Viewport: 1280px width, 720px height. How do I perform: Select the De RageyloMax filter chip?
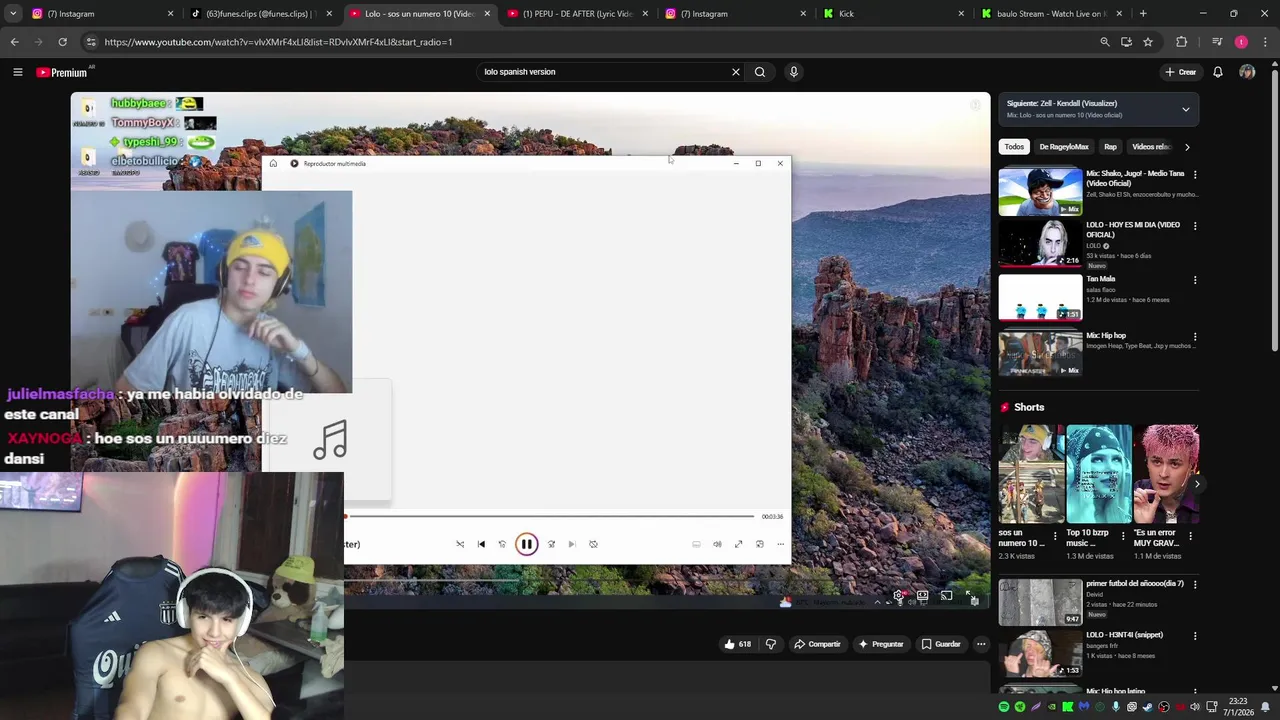[x=1064, y=147]
